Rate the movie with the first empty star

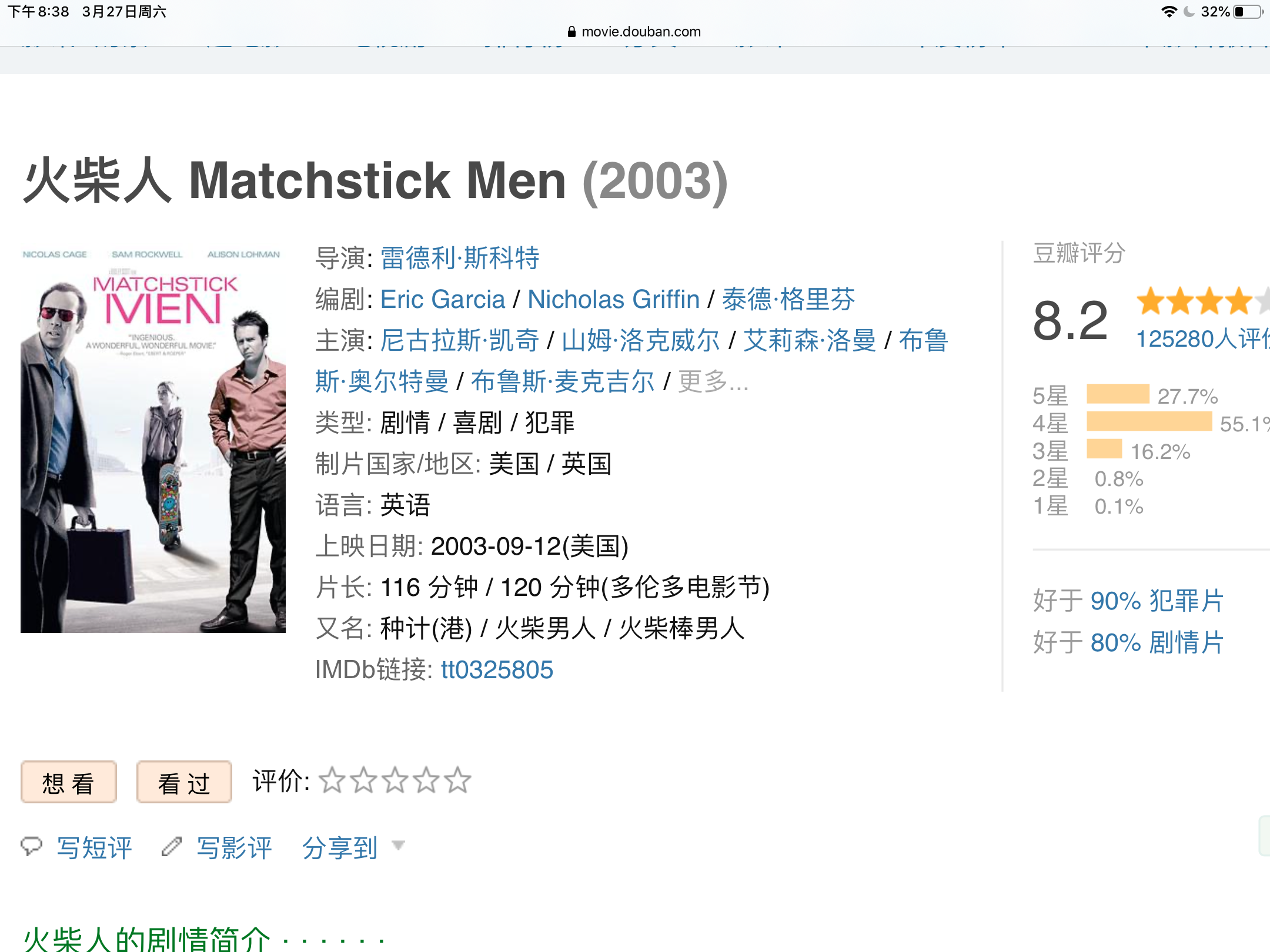point(332,780)
